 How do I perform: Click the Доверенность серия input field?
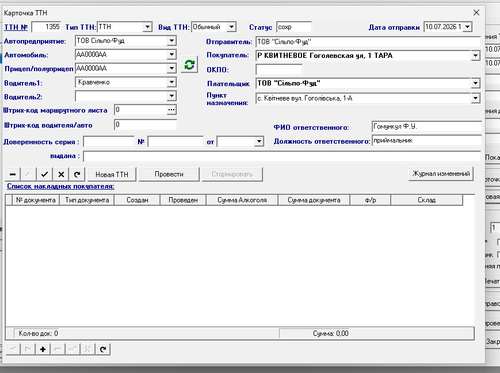(109, 142)
